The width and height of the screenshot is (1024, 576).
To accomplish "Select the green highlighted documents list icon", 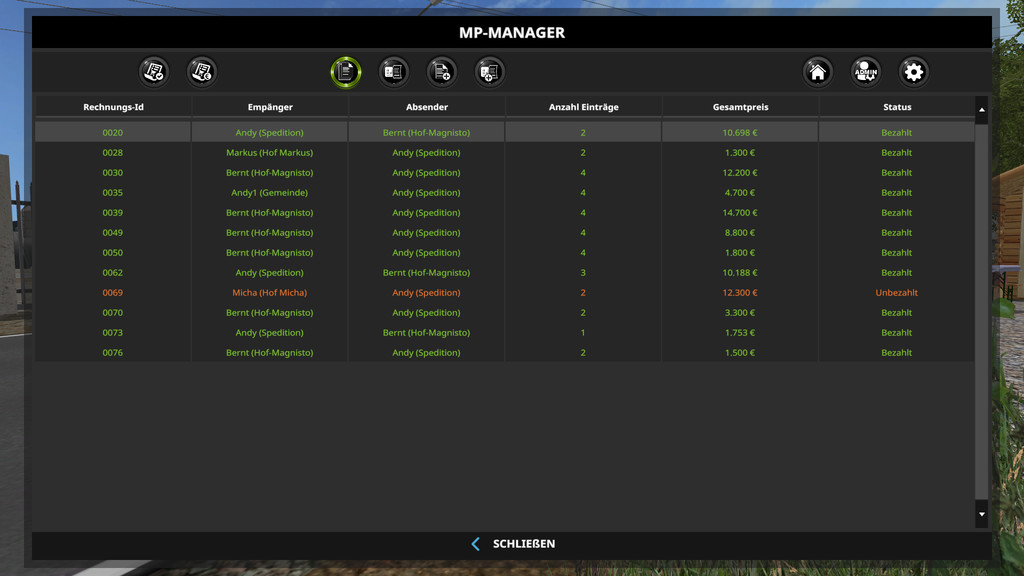I will coord(345,71).
